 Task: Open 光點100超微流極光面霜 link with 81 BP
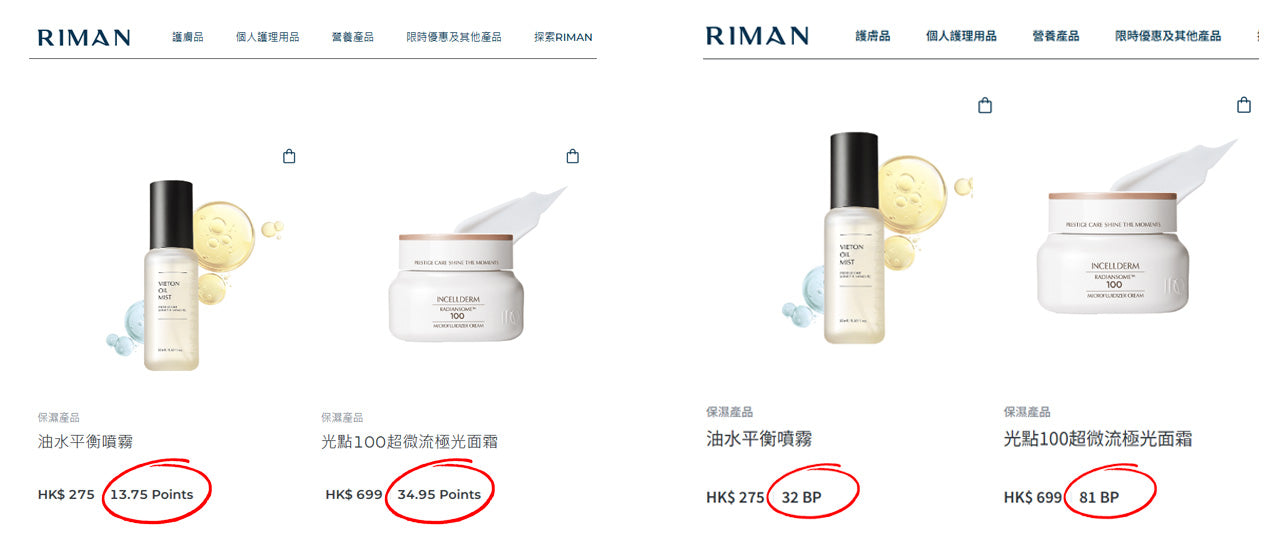[x=1098, y=439]
